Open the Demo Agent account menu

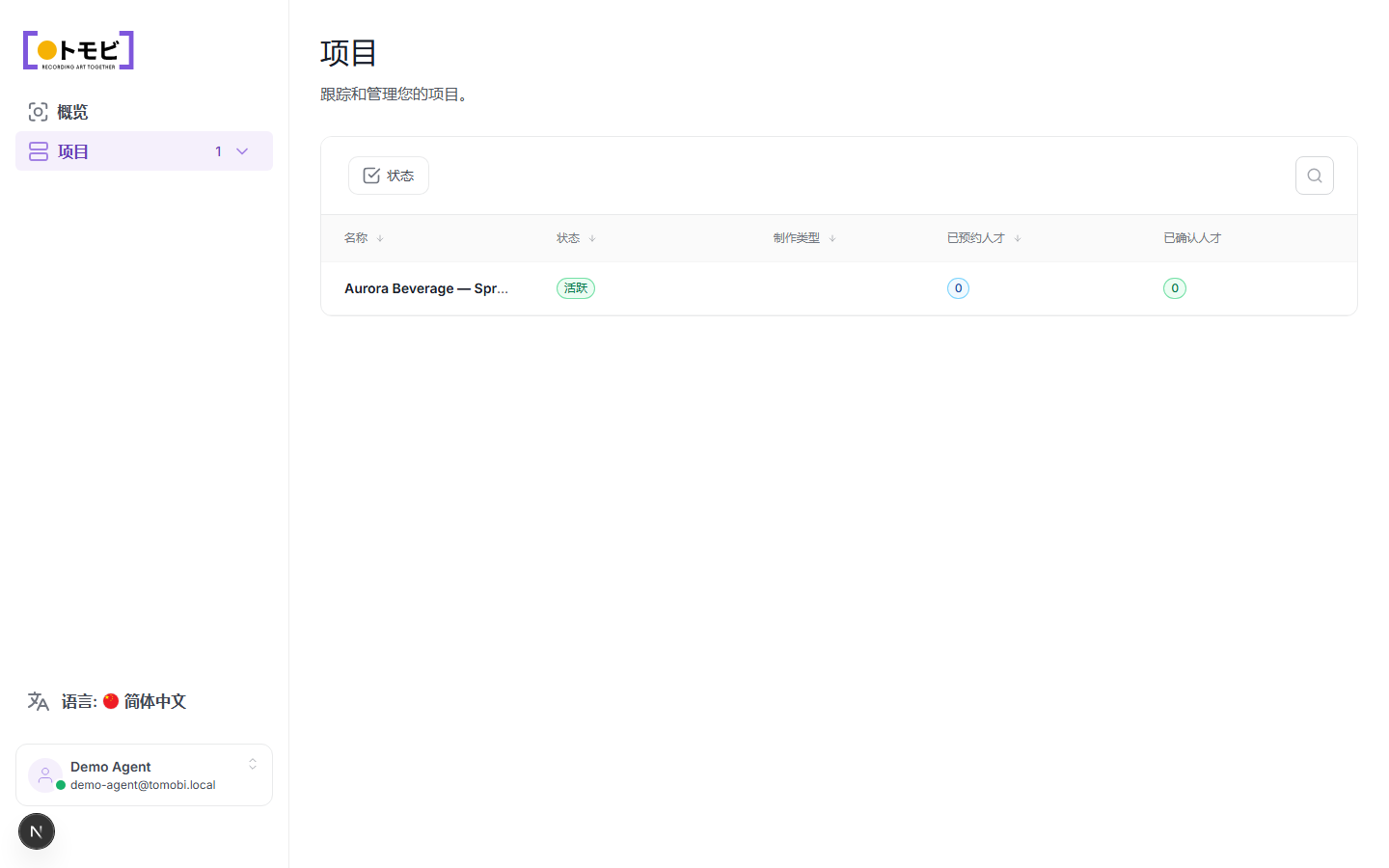(144, 774)
